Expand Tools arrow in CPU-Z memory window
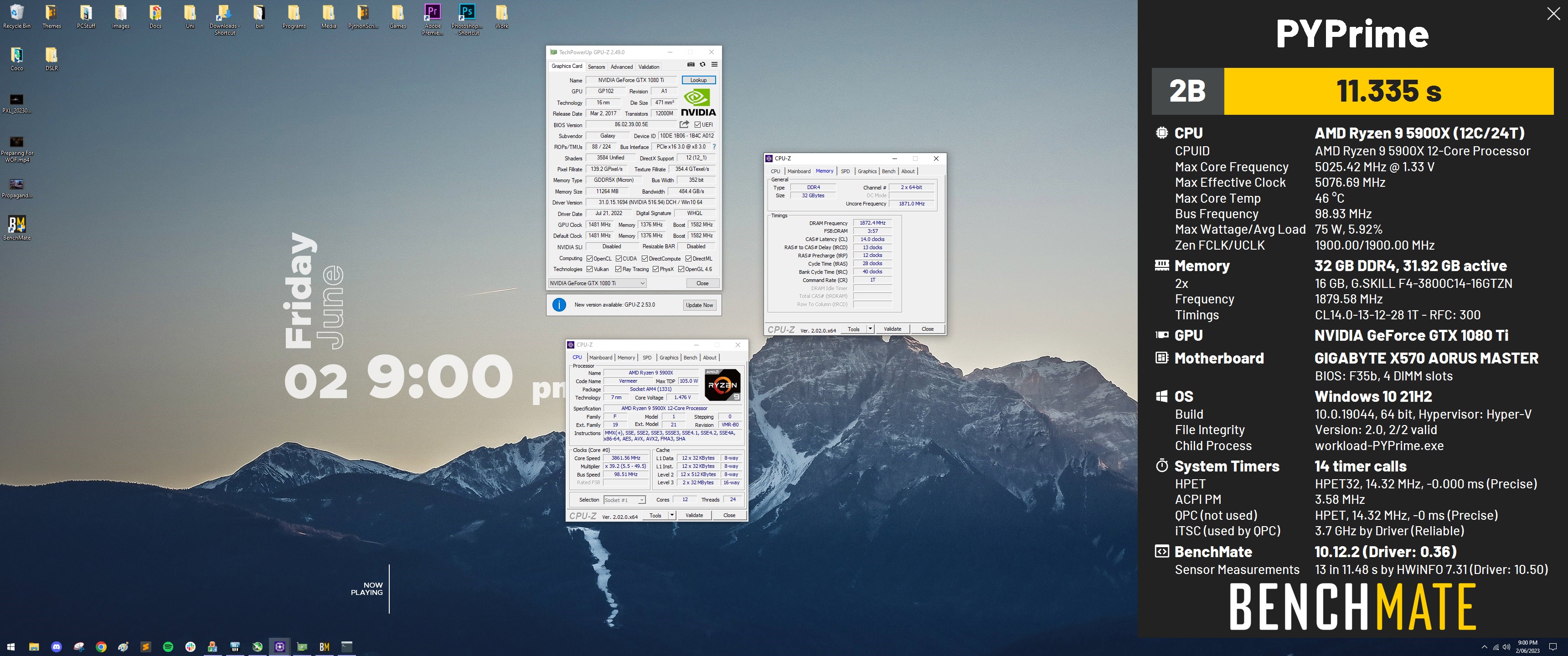The height and width of the screenshot is (656, 1568). pos(870,328)
